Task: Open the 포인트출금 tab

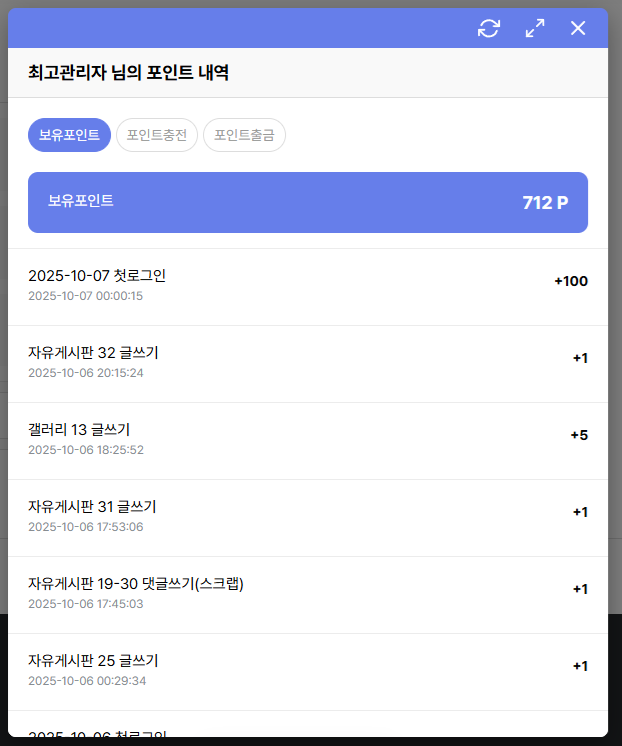Action: tap(244, 135)
